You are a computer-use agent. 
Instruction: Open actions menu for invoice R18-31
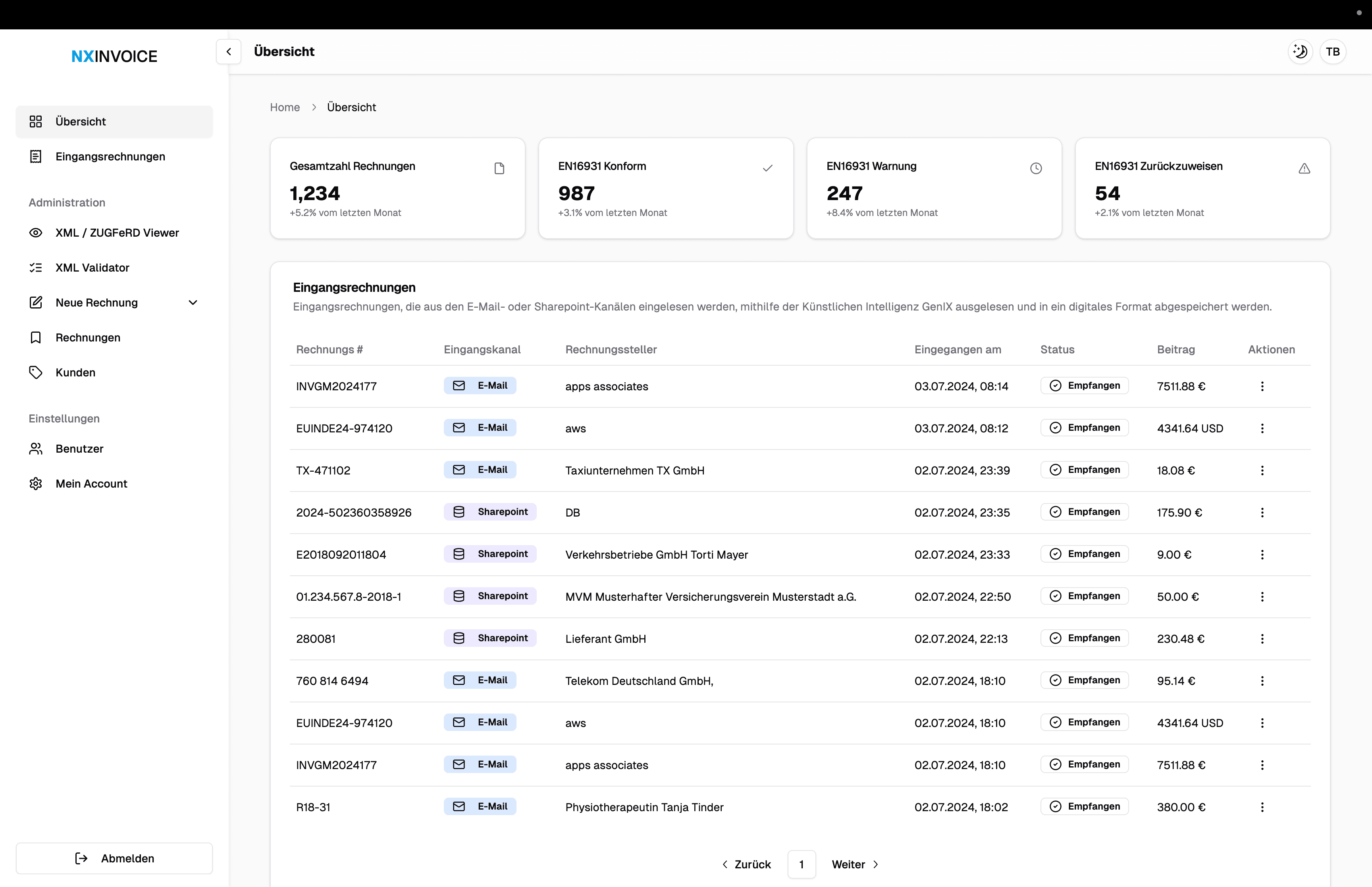coord(1262,807)
